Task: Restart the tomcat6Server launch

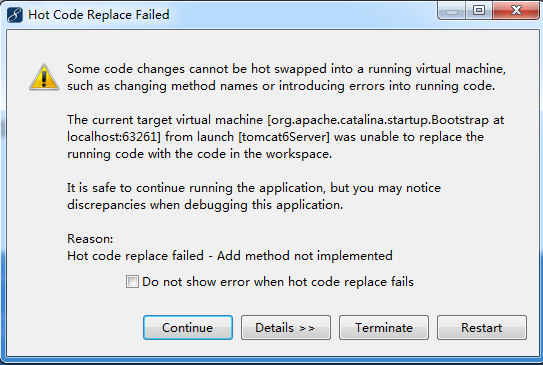Action: tap(482, 328)
